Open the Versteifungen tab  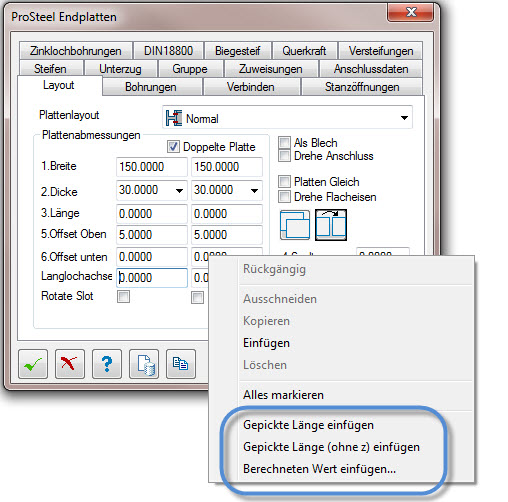point(381,51)
